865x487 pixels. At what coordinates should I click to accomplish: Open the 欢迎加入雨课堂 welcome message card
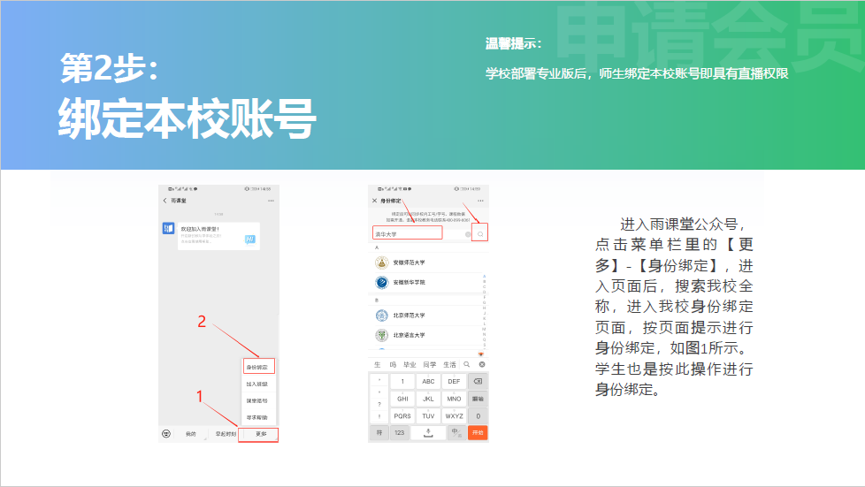(x=218, y=236)
